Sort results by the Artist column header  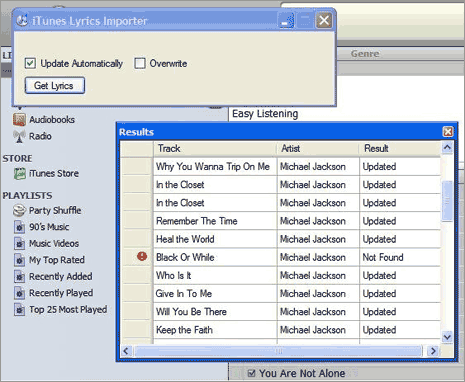tap(318, 149)
